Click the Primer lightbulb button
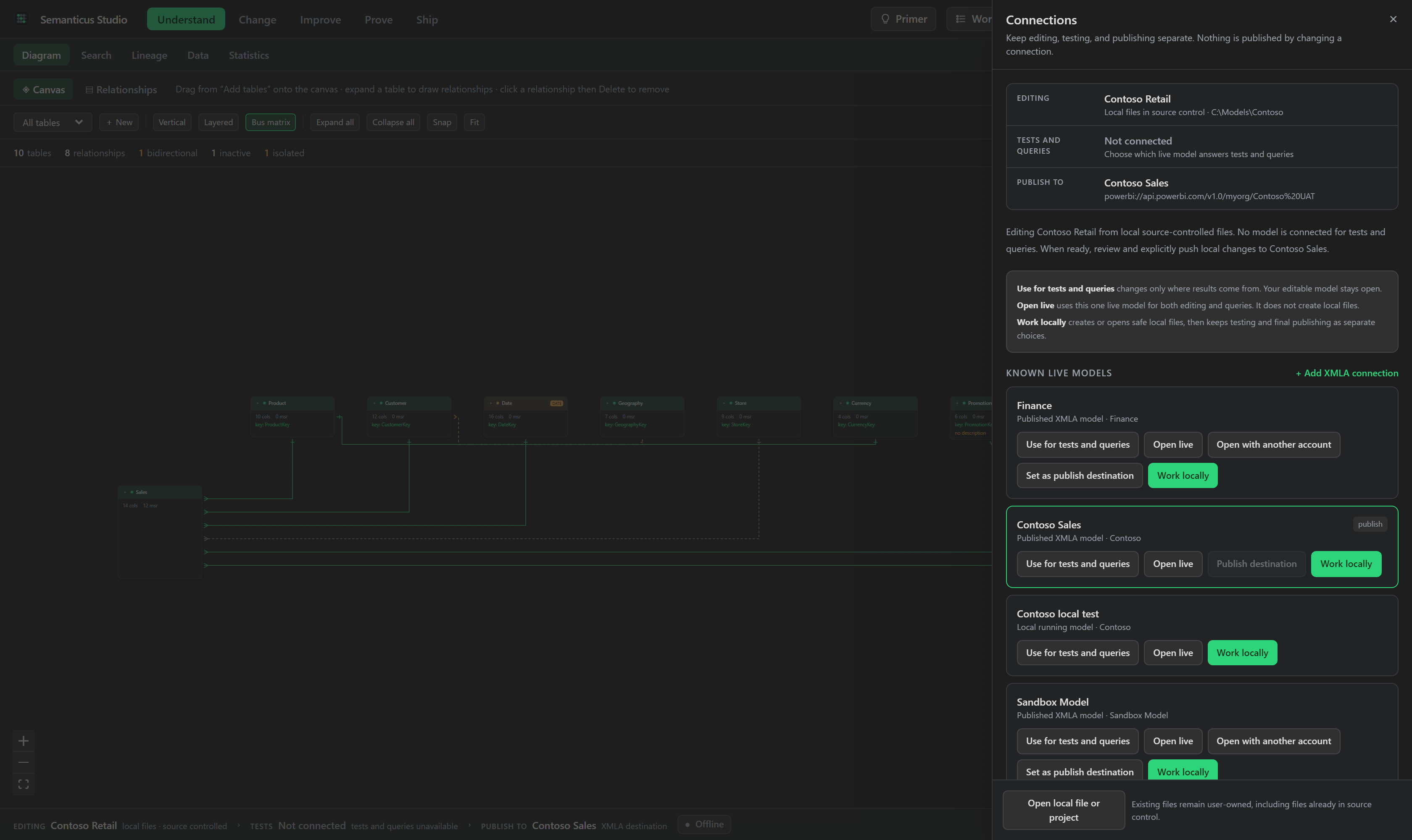Image resolution: width=1412 pixels, height=840 pixels. [904, 19]
